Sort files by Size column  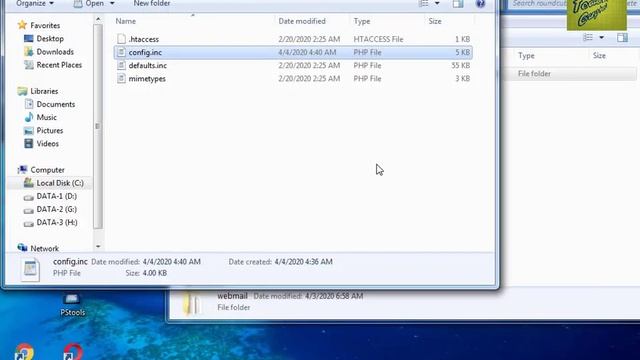(x=435, y=21)
